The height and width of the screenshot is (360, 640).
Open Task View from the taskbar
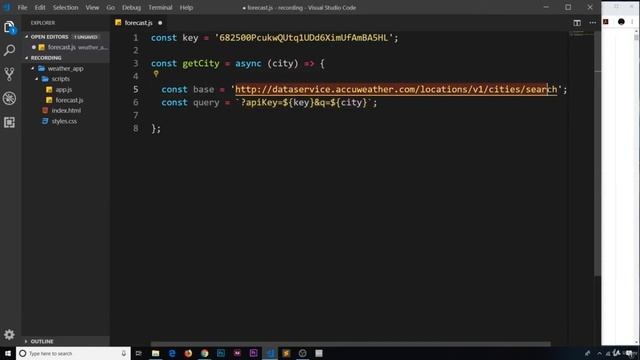pyautogui.click(x=139, y=353)
